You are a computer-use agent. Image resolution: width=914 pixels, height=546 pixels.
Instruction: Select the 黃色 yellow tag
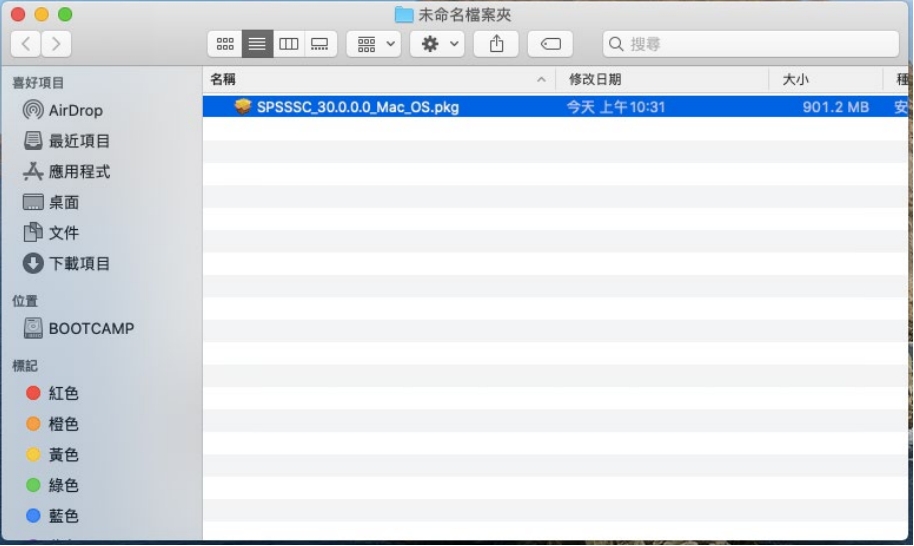point(52,455)
